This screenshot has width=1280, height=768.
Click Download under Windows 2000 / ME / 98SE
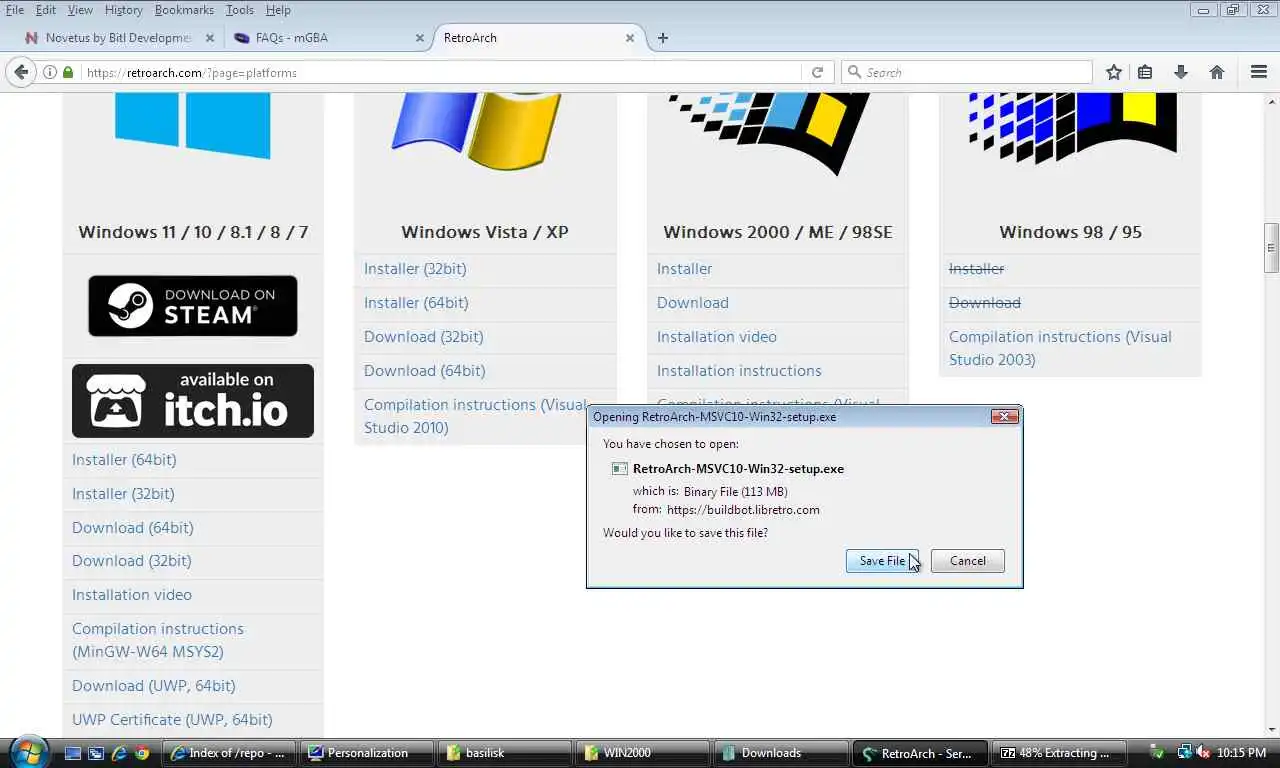click(x=693, y=303)
